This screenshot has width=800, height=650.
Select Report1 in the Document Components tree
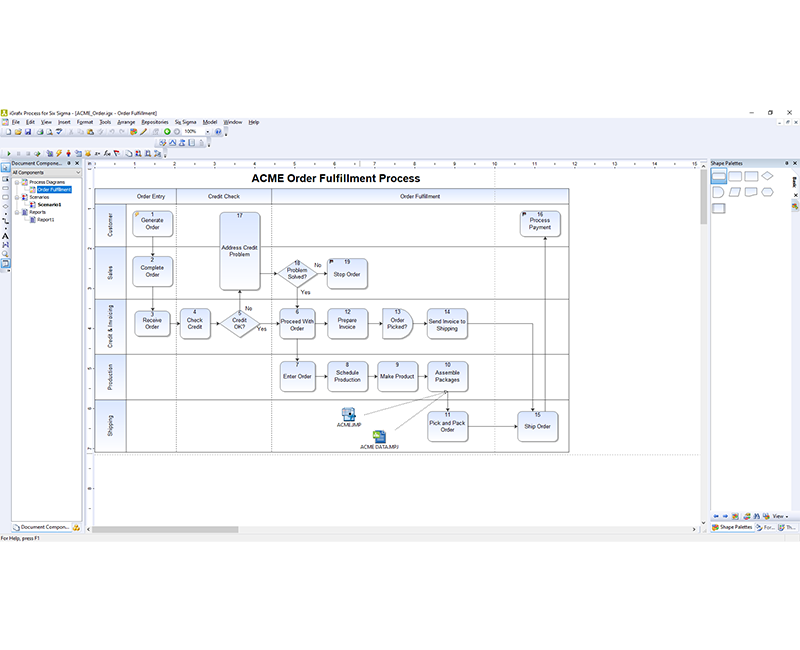[47, 219]
